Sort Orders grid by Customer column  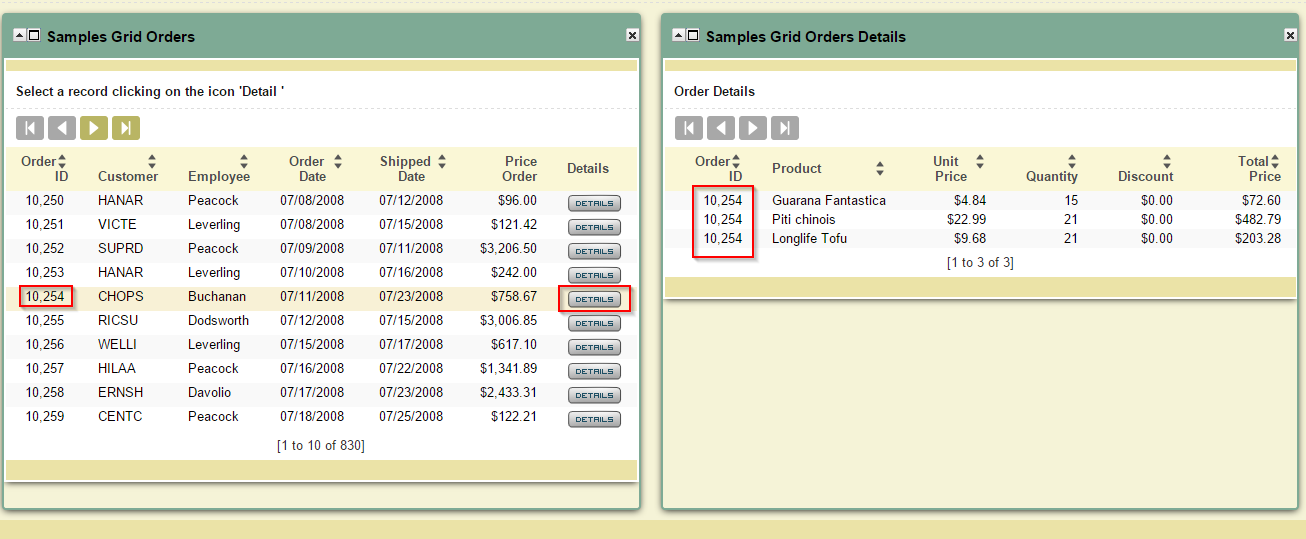pyautogui.click(x=152, y=161)
